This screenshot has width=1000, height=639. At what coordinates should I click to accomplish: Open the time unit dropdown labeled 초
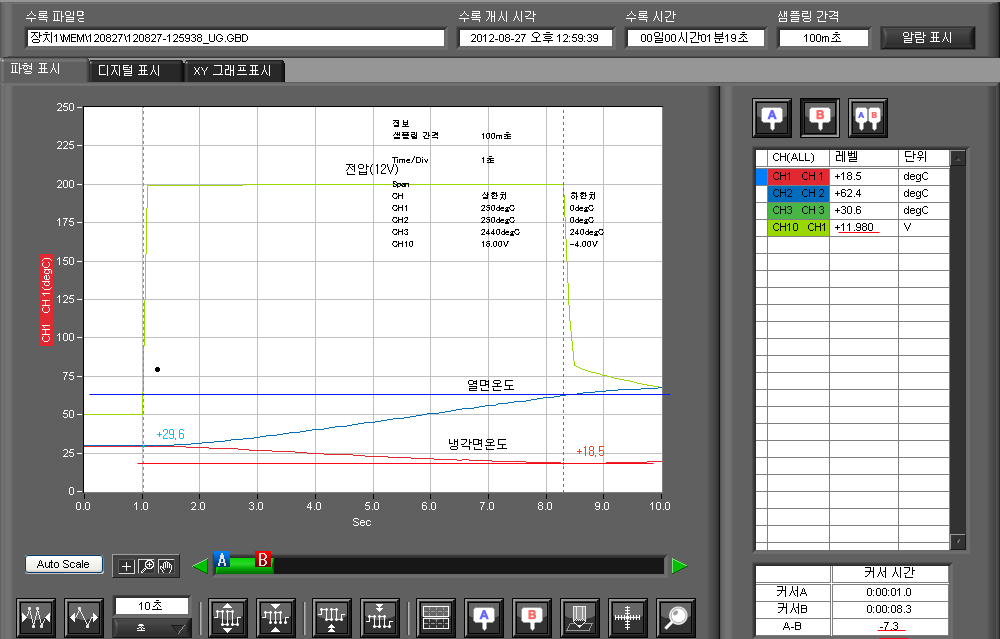tap(152, 627)
